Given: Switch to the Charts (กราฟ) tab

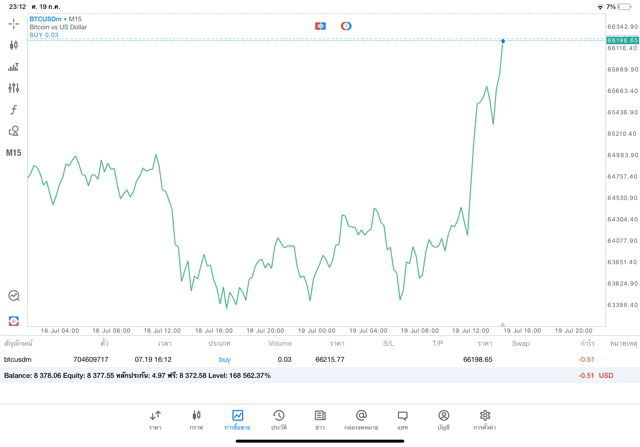Looking at the screenshot, I should click(x=196, y=419).
